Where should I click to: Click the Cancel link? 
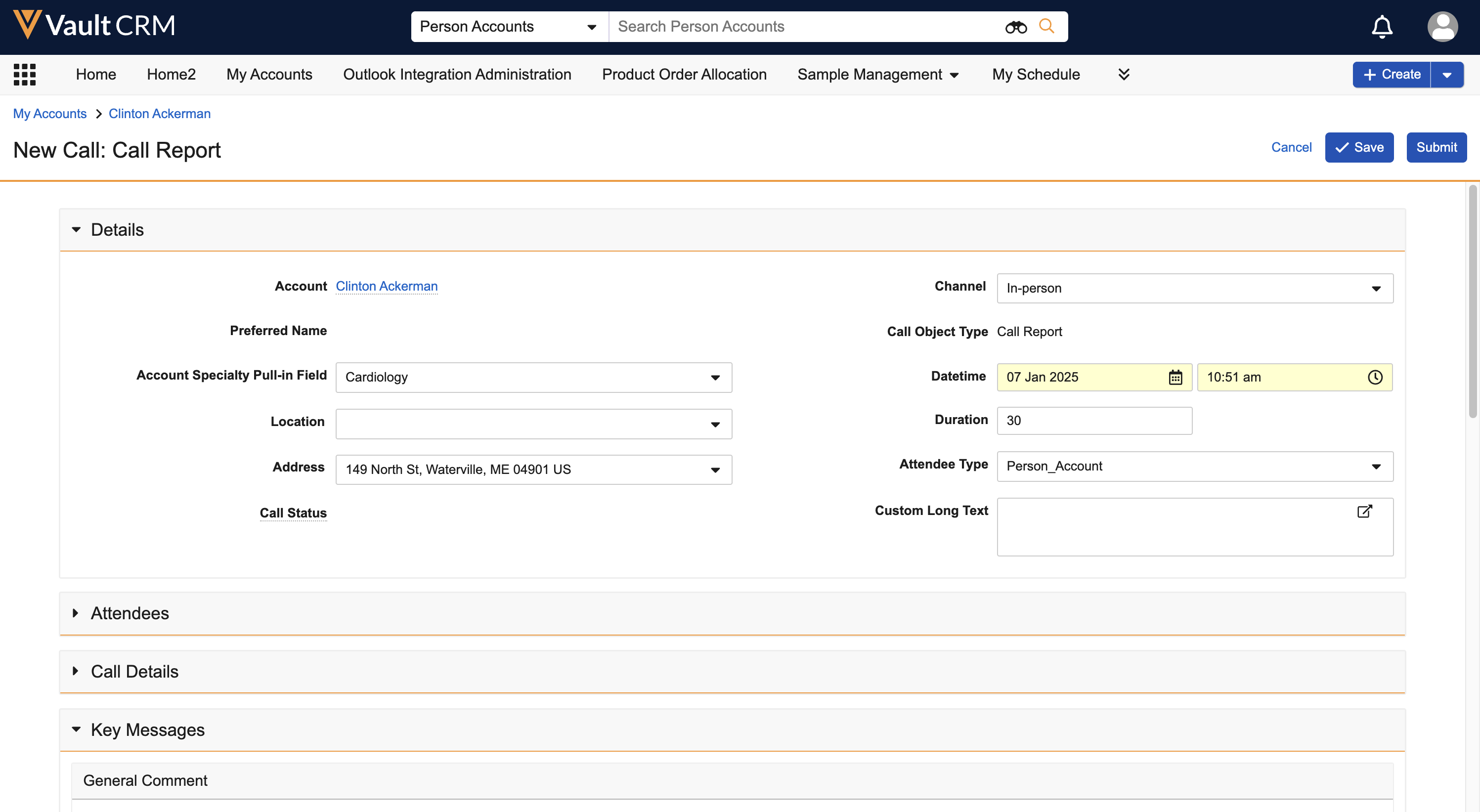[1291, 148]
